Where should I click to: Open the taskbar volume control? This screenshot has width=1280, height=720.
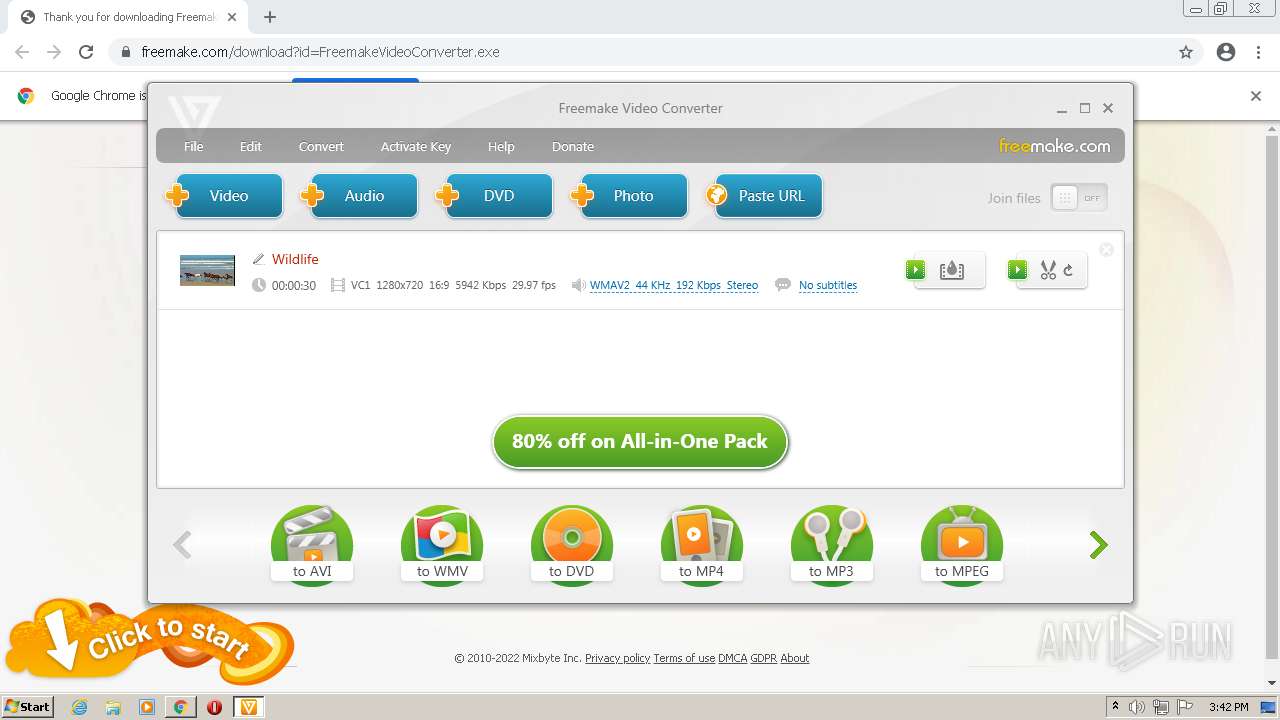pyautogui.click(x=1137, y=707)
